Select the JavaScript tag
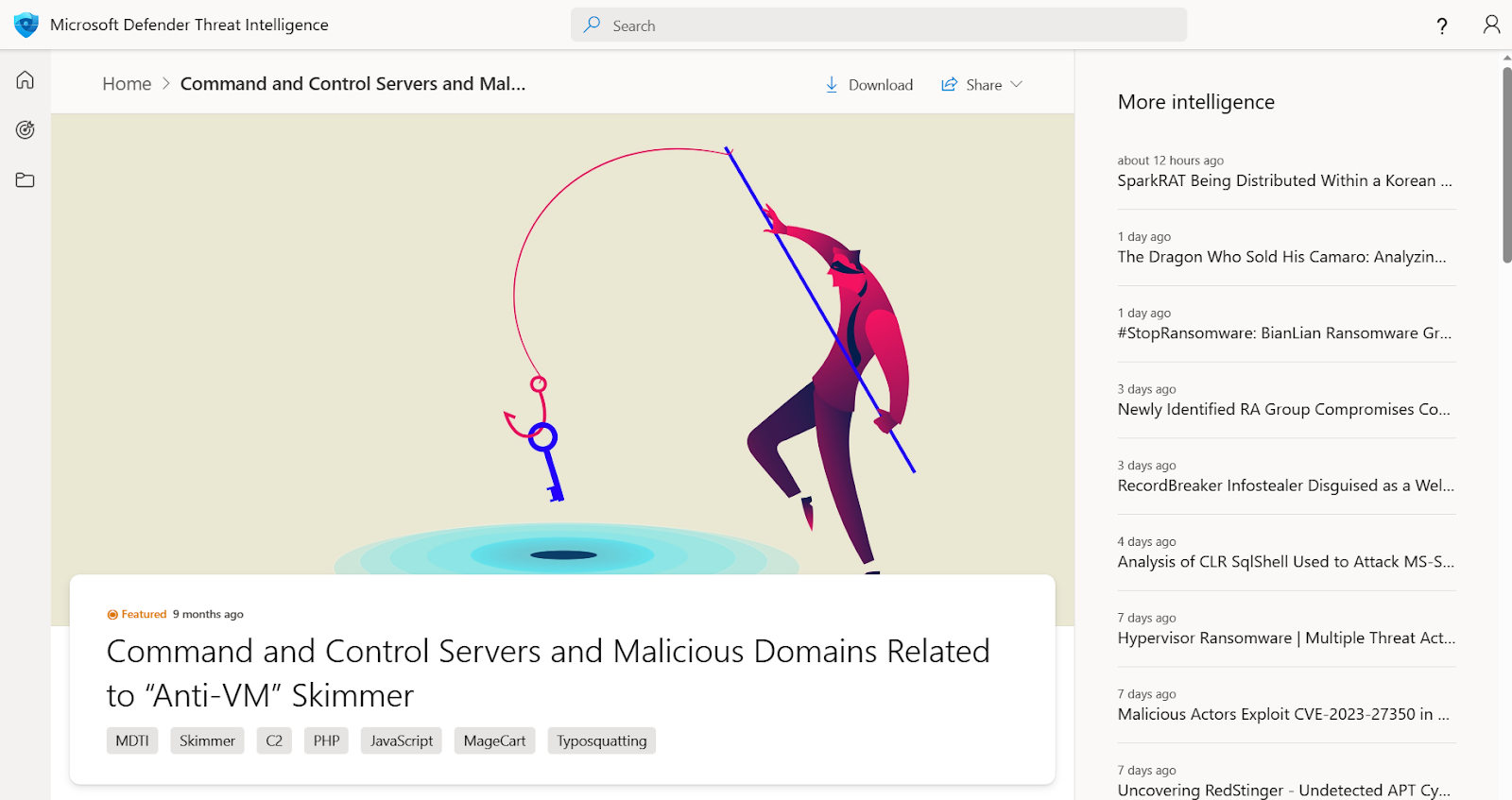Image resolution: width=1512 pixels, height=800 pixels. (402, 740)
